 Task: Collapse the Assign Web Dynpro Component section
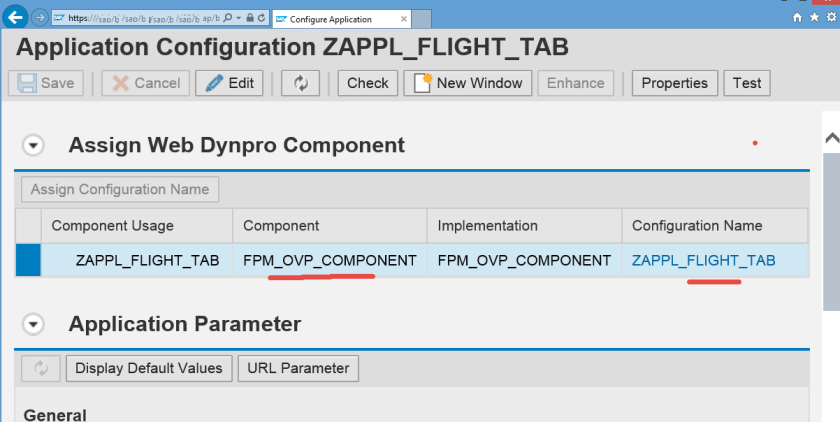(34, 146)
